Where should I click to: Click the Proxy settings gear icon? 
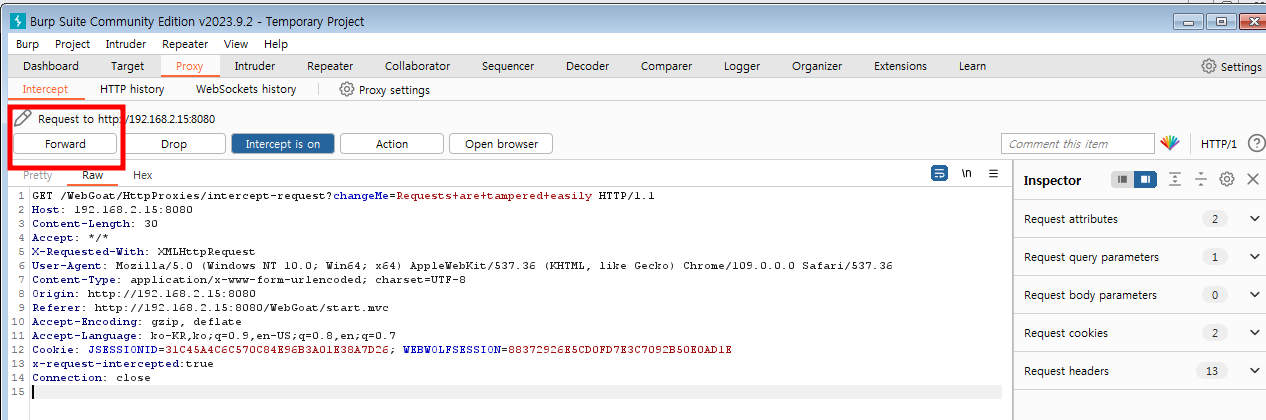click(347, 89)
